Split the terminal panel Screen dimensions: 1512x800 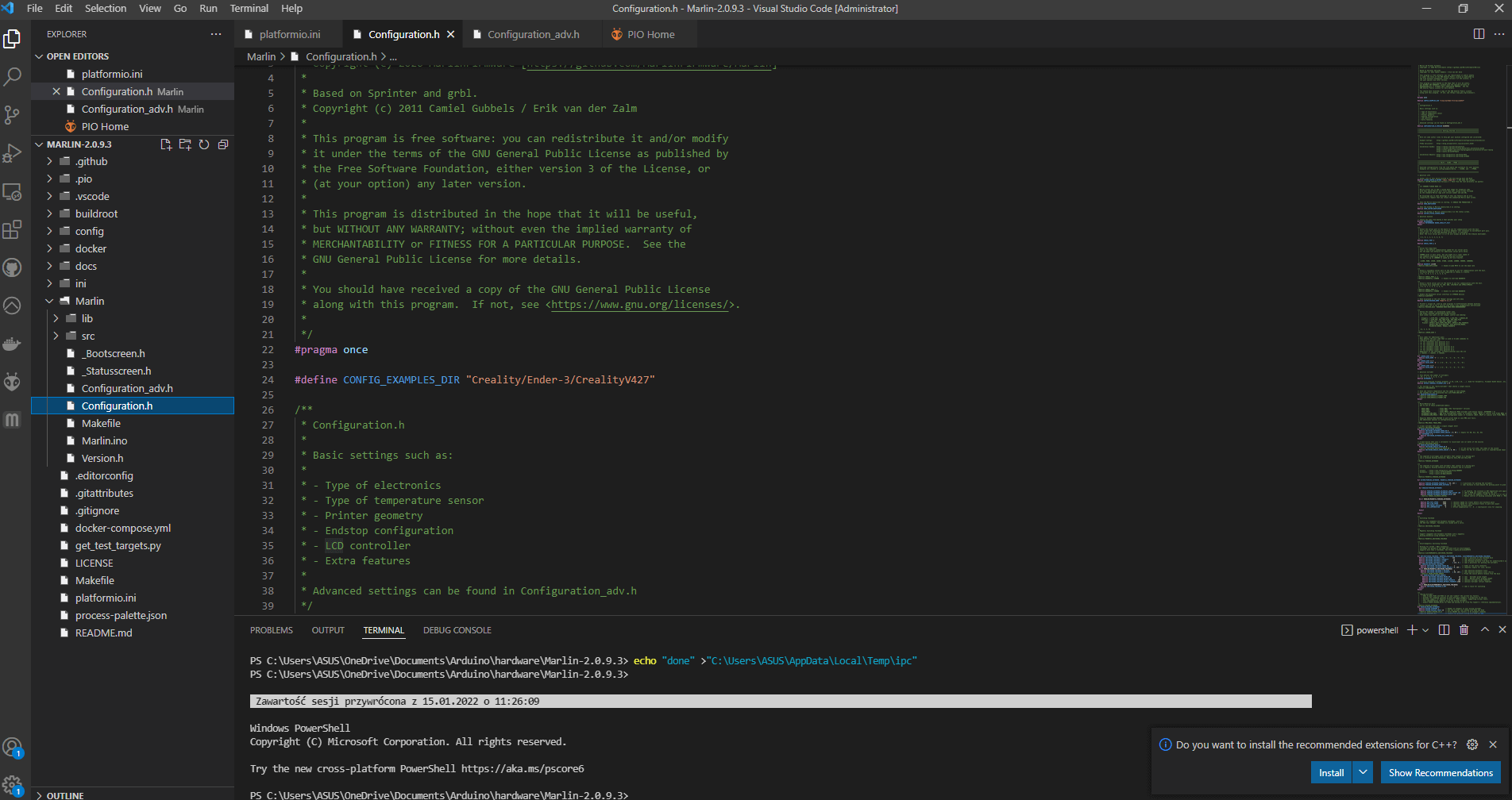click(1444, 629)
